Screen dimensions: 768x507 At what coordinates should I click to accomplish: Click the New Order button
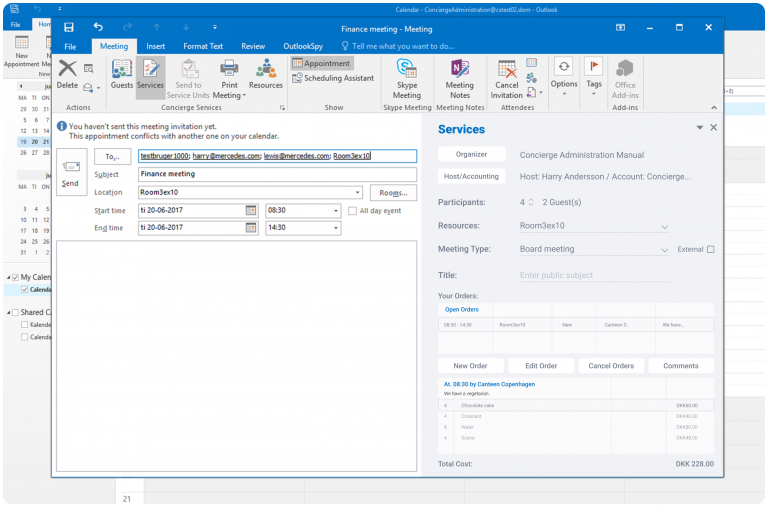[470, 366]
